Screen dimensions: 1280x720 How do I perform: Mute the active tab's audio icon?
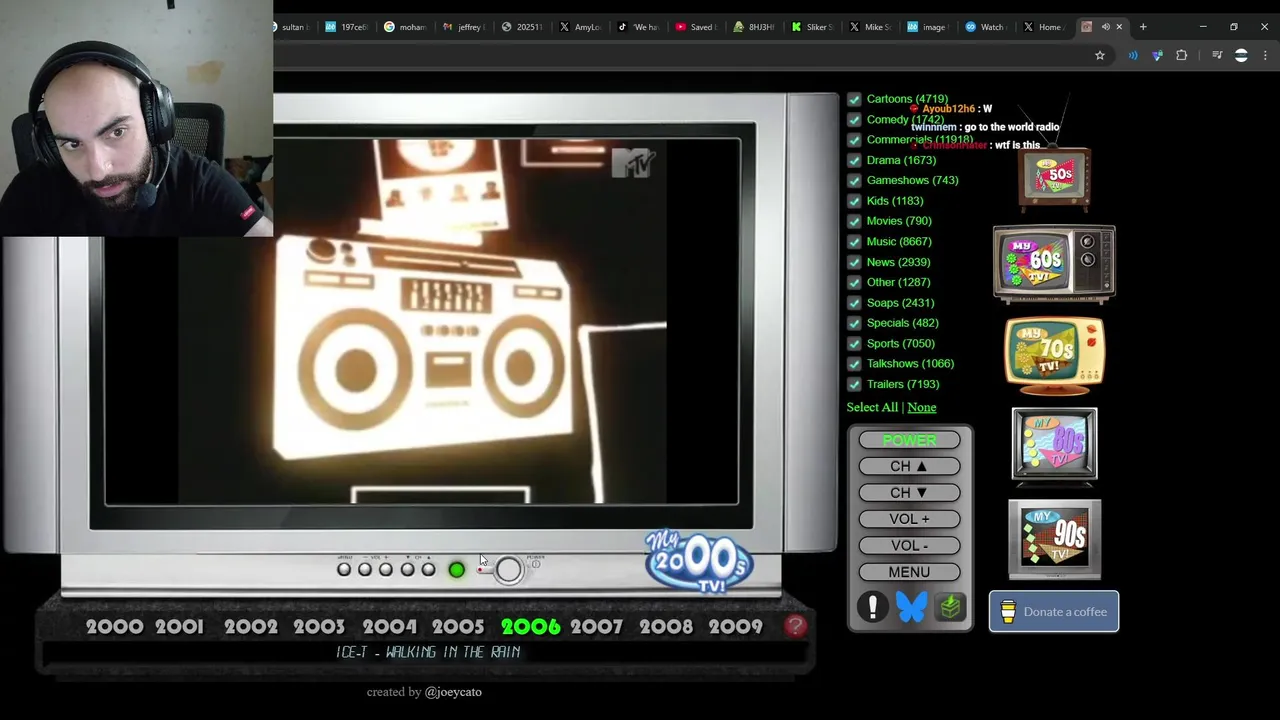1105,27
